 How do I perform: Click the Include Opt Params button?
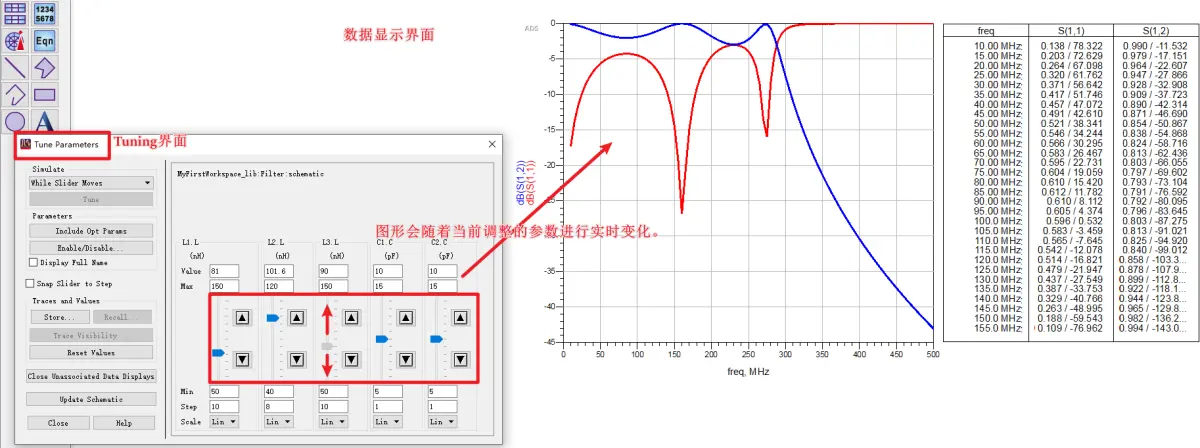(x=90, y=231)
